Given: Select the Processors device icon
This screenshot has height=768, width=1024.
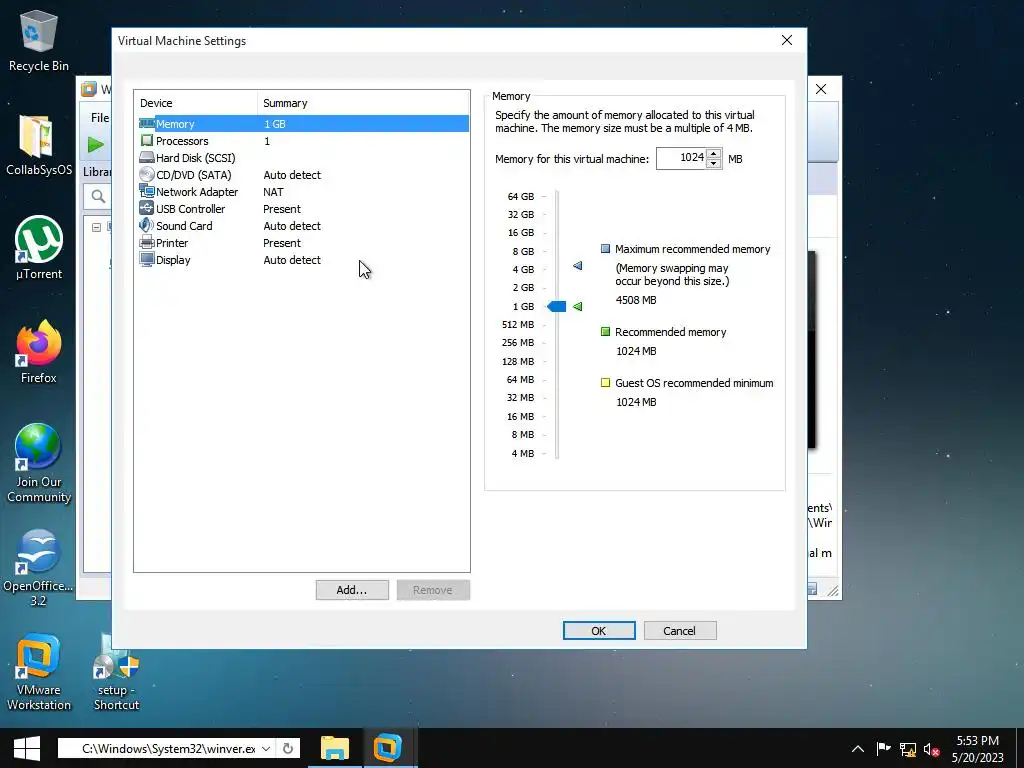Looking at the screenshot, I should click(x=147, y=140).
